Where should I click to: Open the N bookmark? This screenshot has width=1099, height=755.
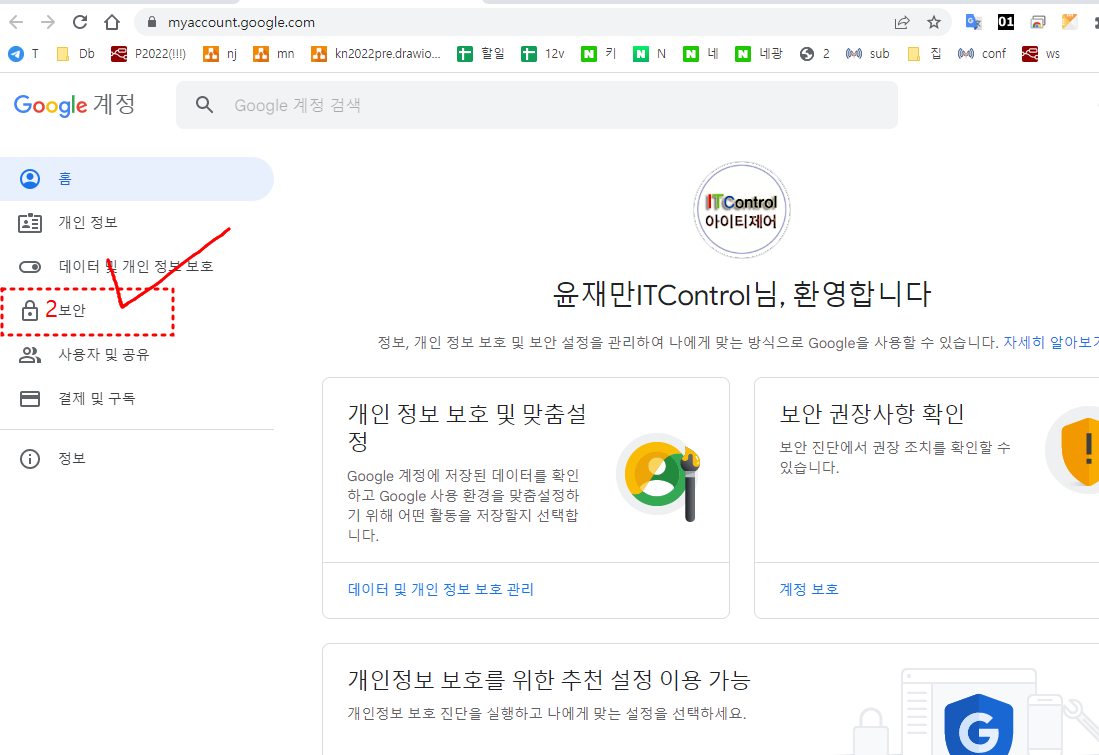coord(650,53)
